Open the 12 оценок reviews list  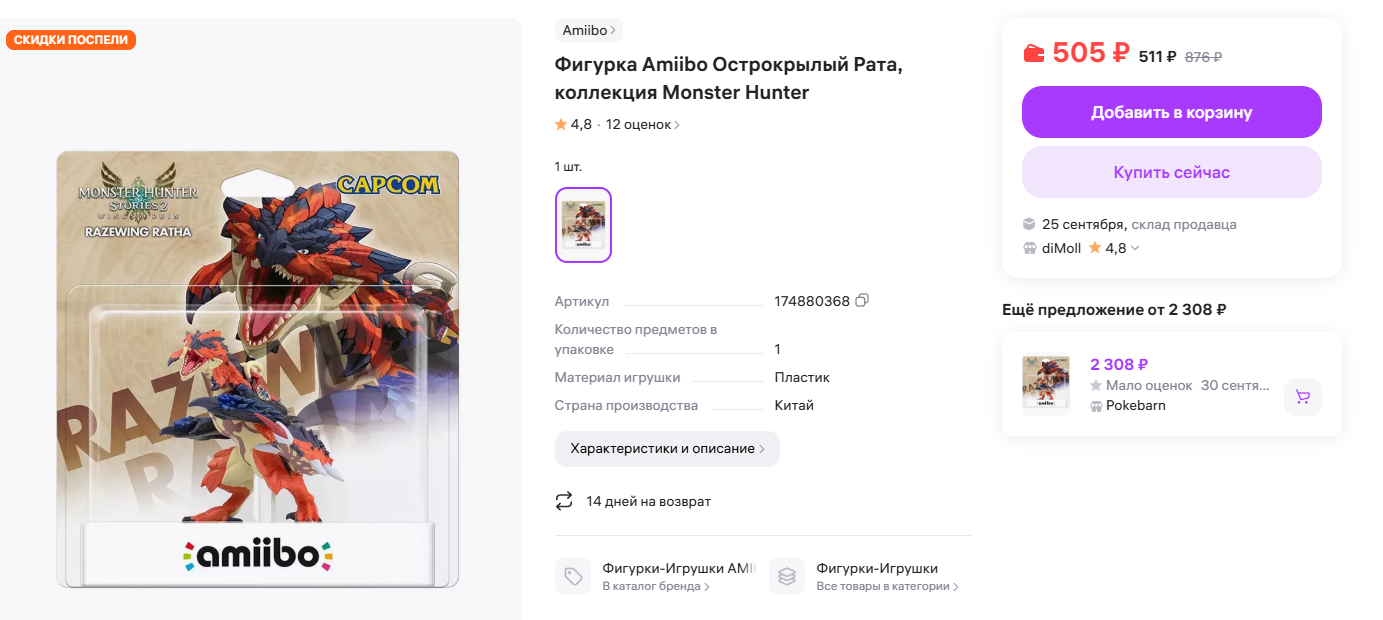coord(642,125)
